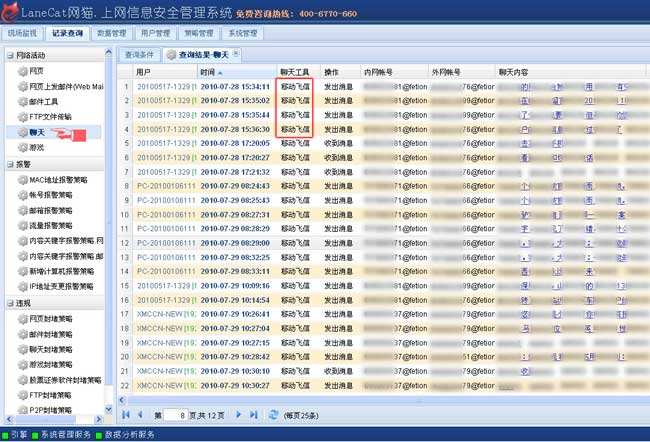Image resolution: width=650 pixels, height=442 pixels.
Task: Open the IP地址变更报警策略 item icon
Action: [x=23, y=286]
